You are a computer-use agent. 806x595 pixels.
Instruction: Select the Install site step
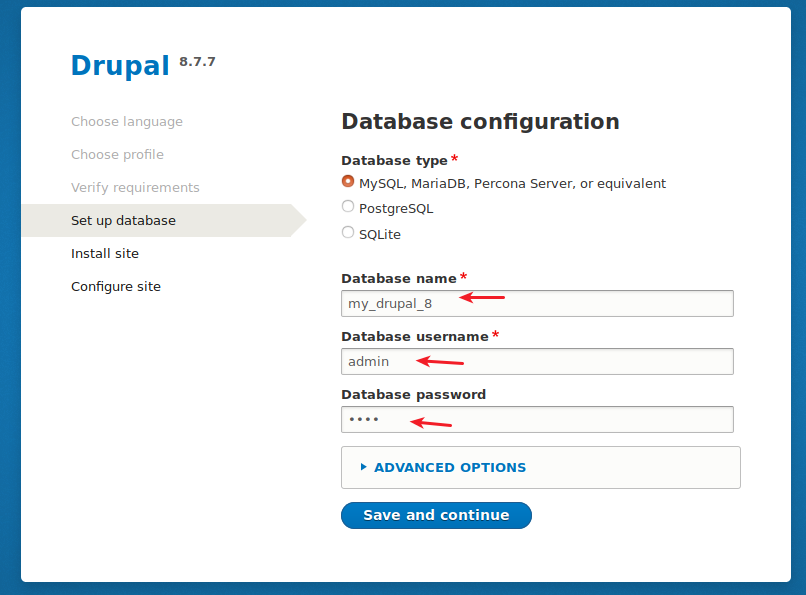105,253
